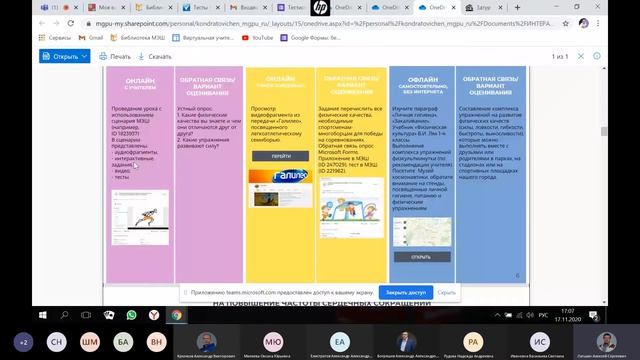Expand the Открыть dropdown arrow
The width and height of the screenshot is (640, 360).
pos(84,56)
